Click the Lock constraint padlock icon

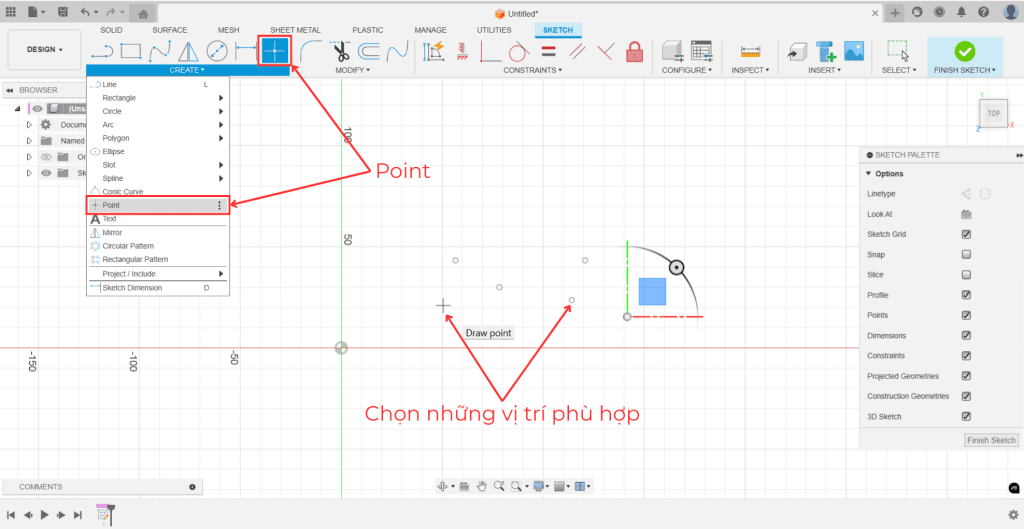click(634, 50)
